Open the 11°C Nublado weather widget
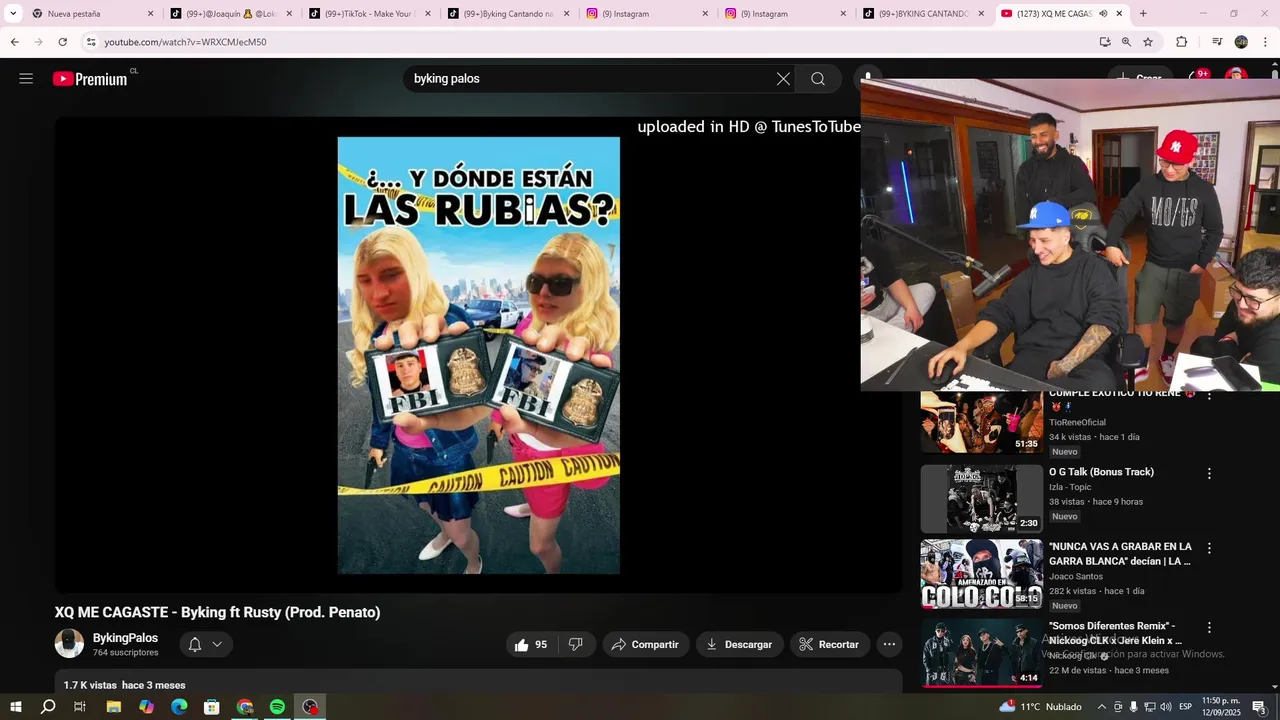This screenshot has width=1280, height=720. 1041,707
